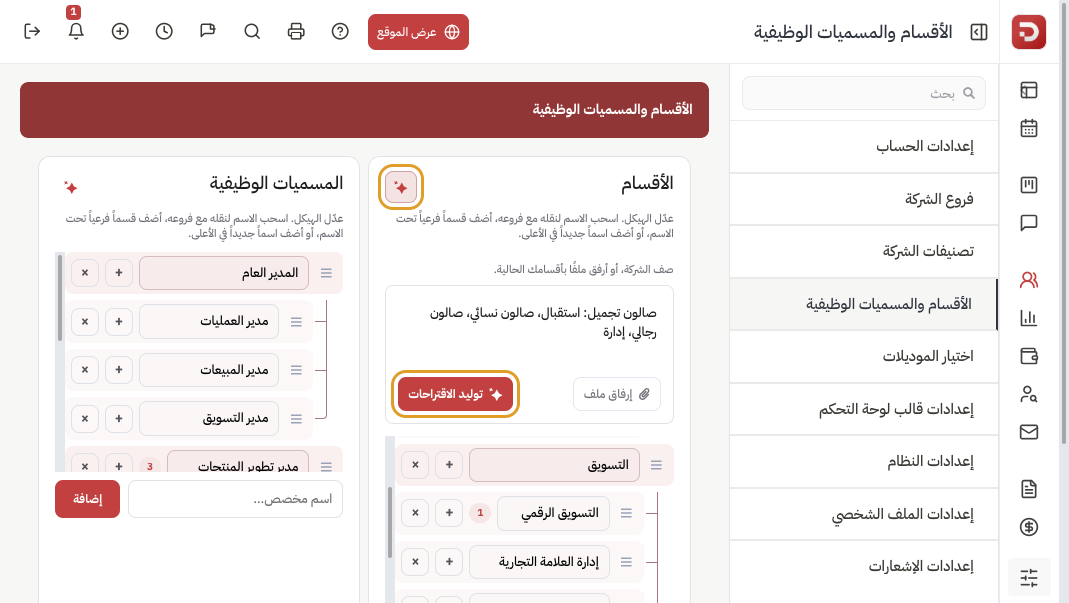Viewport: 1069px width, 603px height.
Task: Open the mail envelope icon in rail
Action: [x=1029, y=432]
